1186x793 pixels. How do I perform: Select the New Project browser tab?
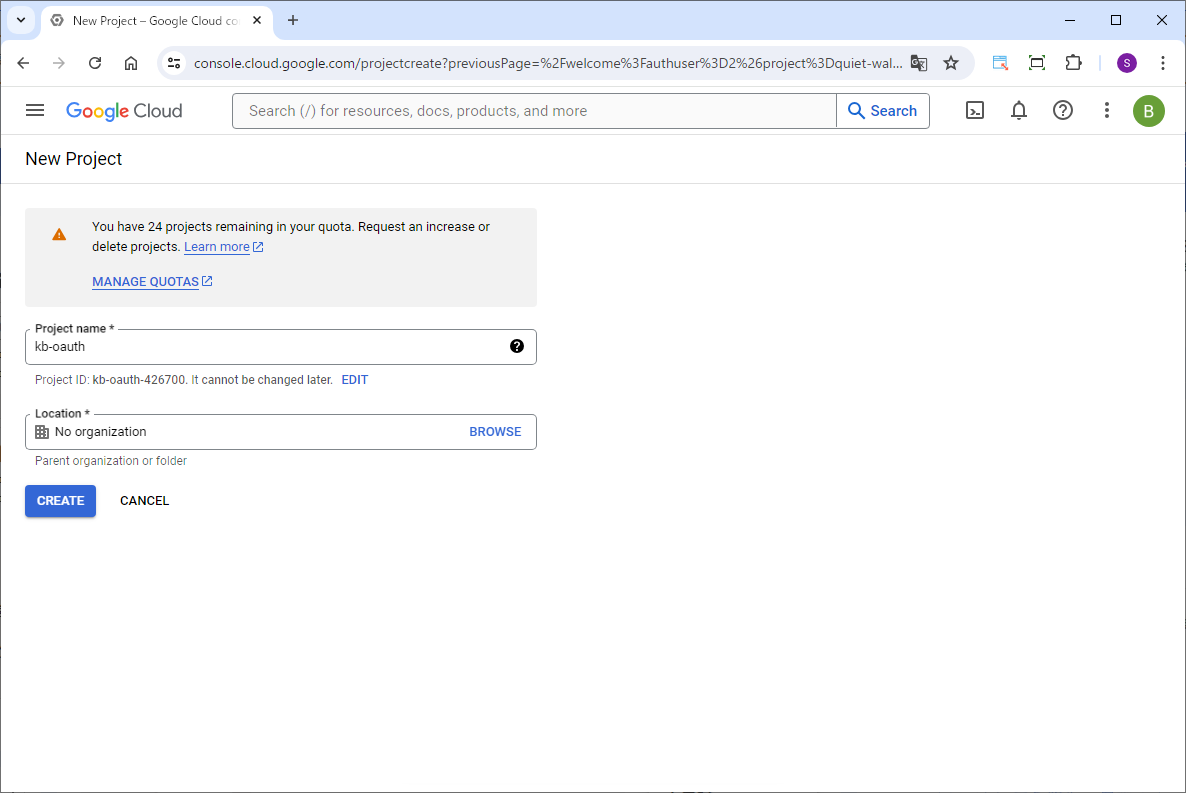pos(150,21)
